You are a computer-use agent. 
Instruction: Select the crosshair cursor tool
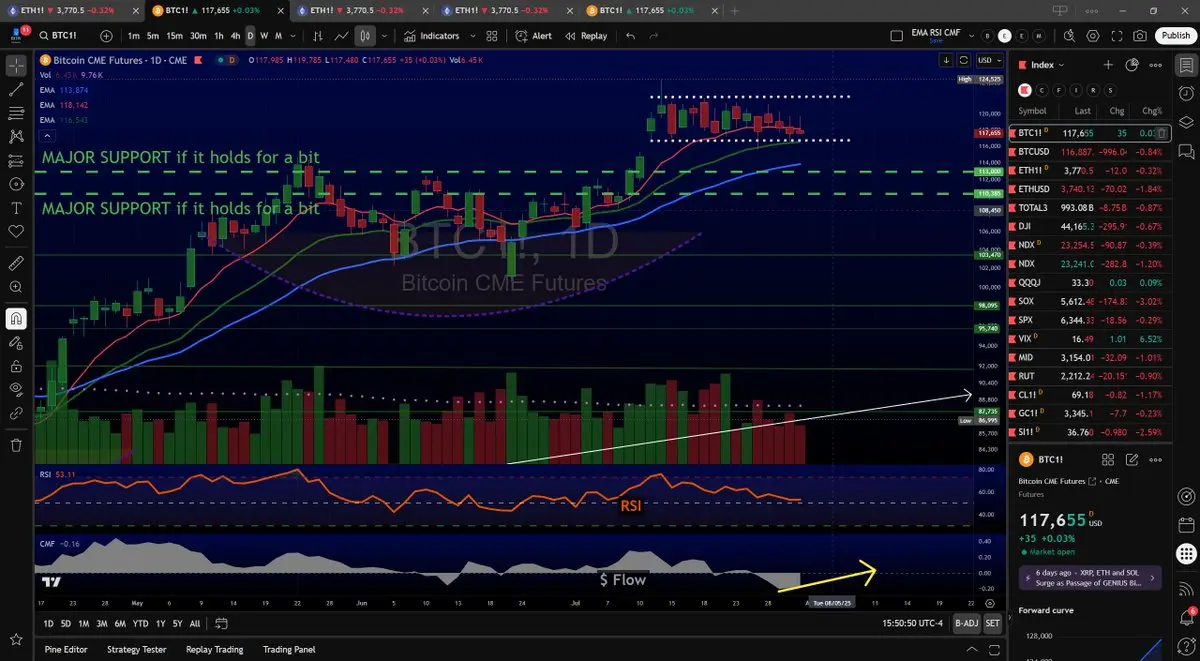point(16,65)
